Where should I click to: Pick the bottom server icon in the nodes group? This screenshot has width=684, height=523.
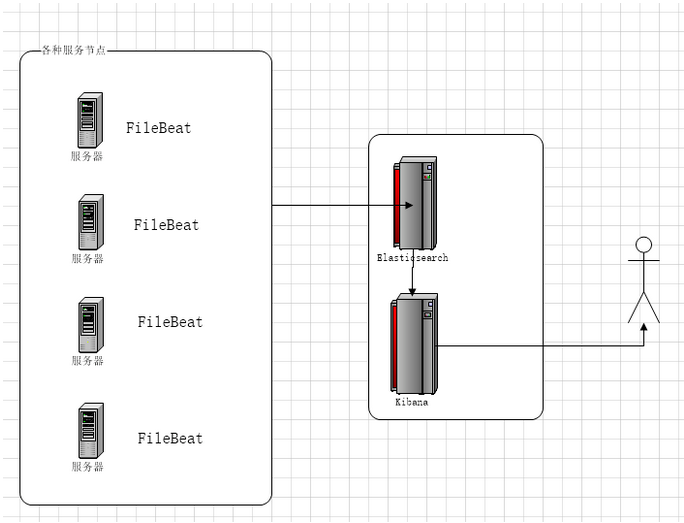(x=90, y=430)
